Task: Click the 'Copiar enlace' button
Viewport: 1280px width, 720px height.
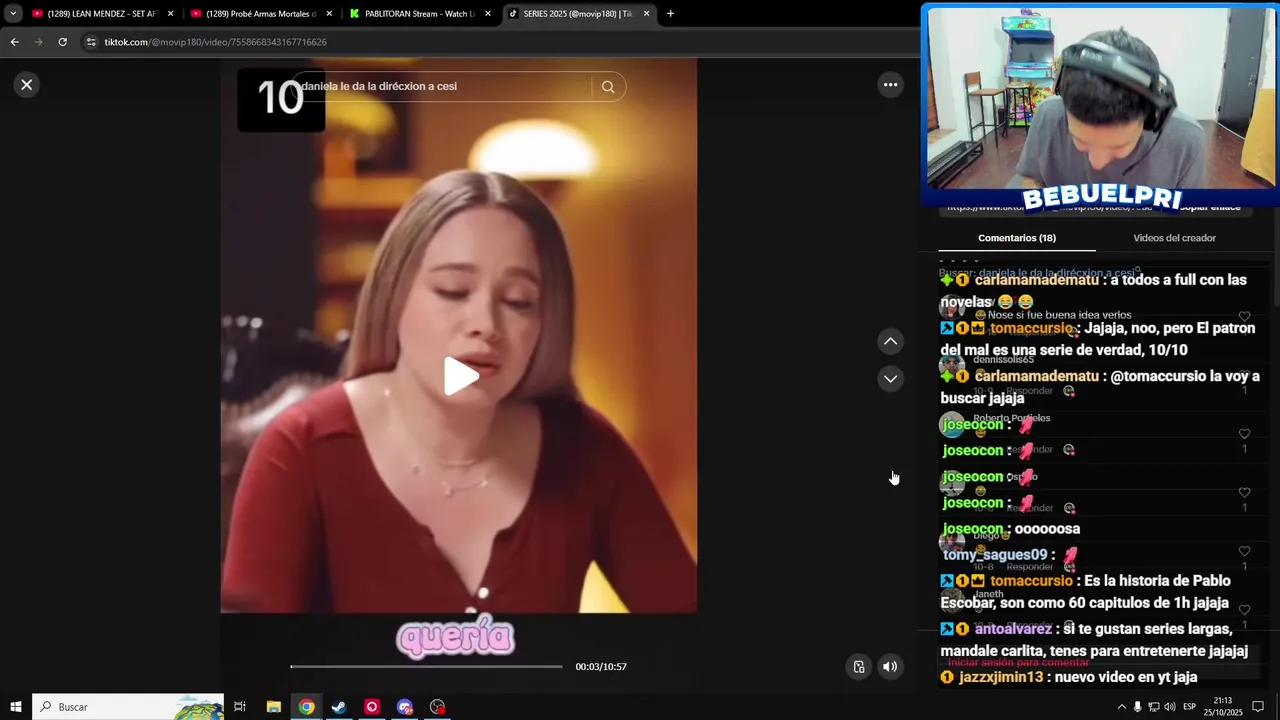Action: (x=1210, y=206)
